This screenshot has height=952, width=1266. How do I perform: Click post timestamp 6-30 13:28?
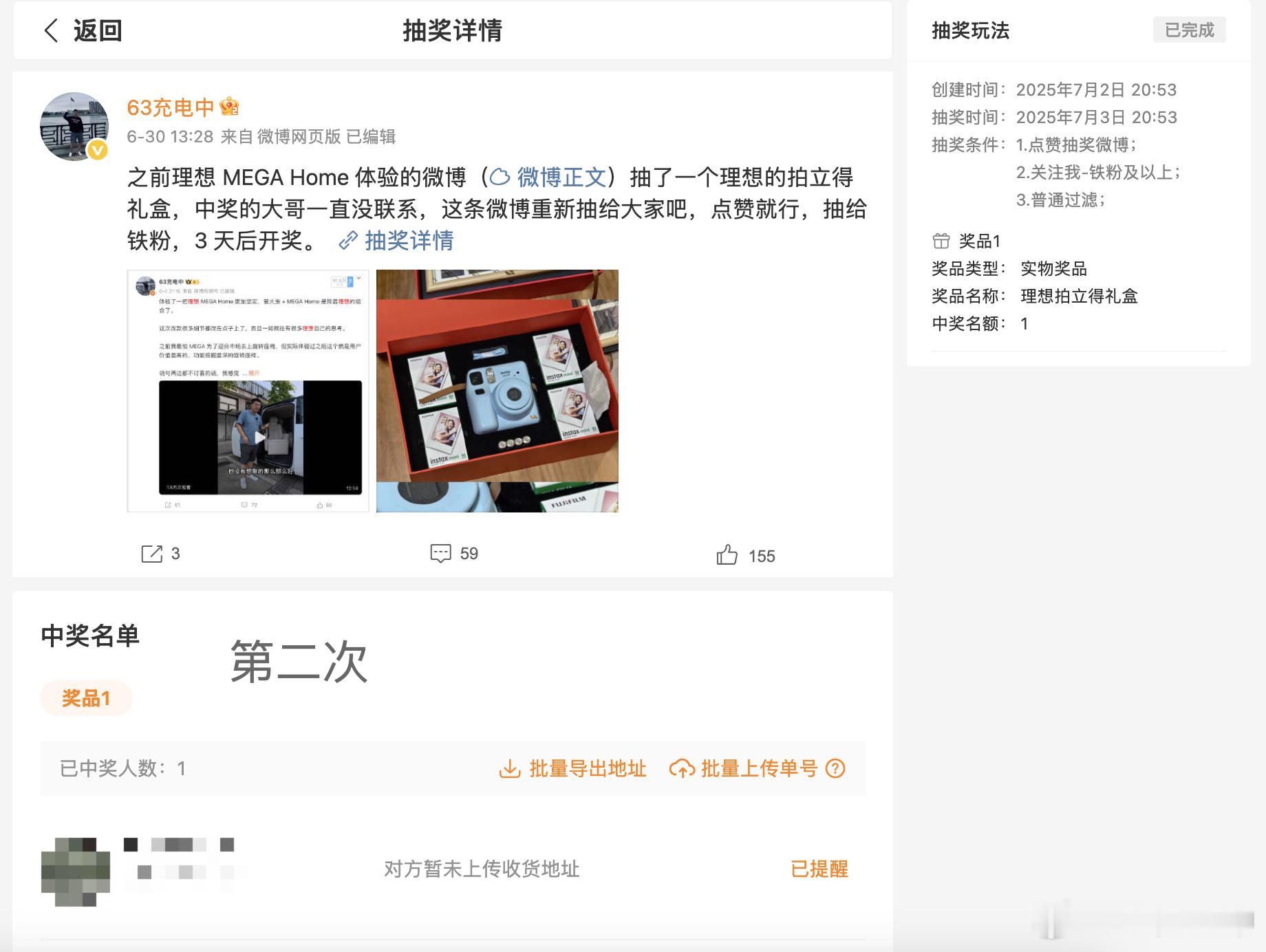[170, 136]
